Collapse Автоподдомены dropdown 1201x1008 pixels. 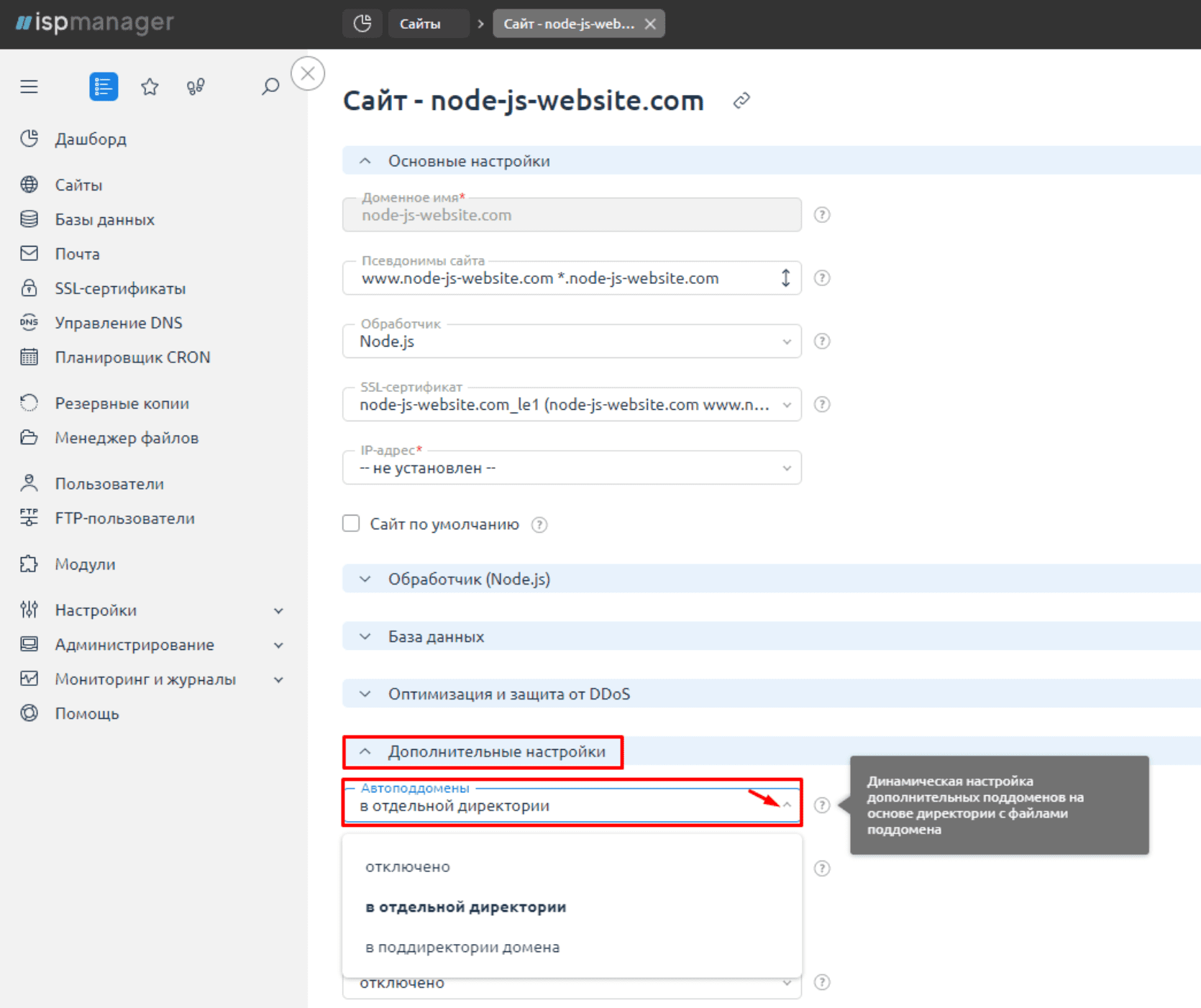[787, 805]
